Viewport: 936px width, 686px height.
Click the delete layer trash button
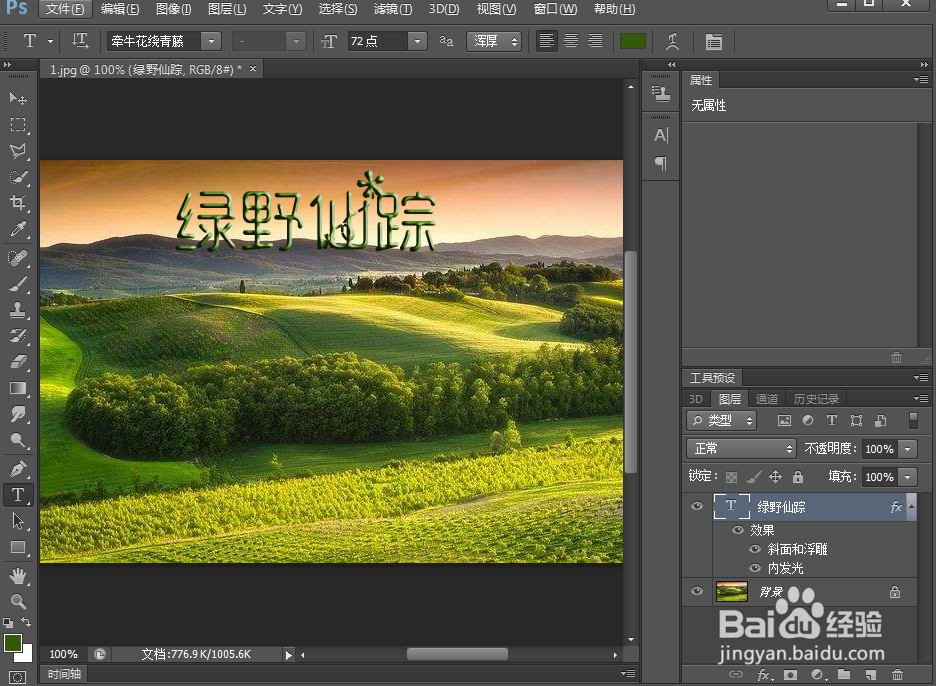895,675
